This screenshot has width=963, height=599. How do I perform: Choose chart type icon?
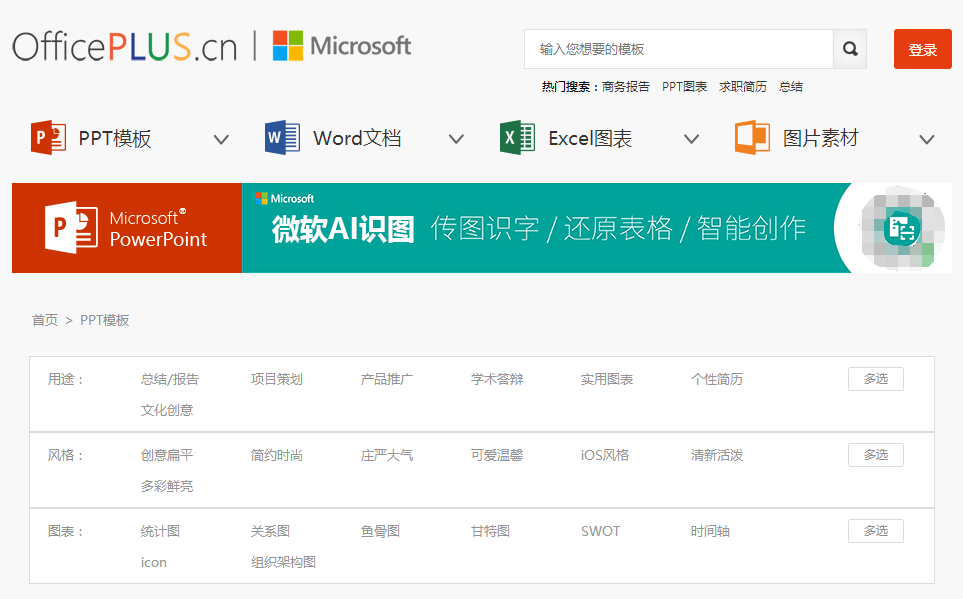(x=154, y=562)
